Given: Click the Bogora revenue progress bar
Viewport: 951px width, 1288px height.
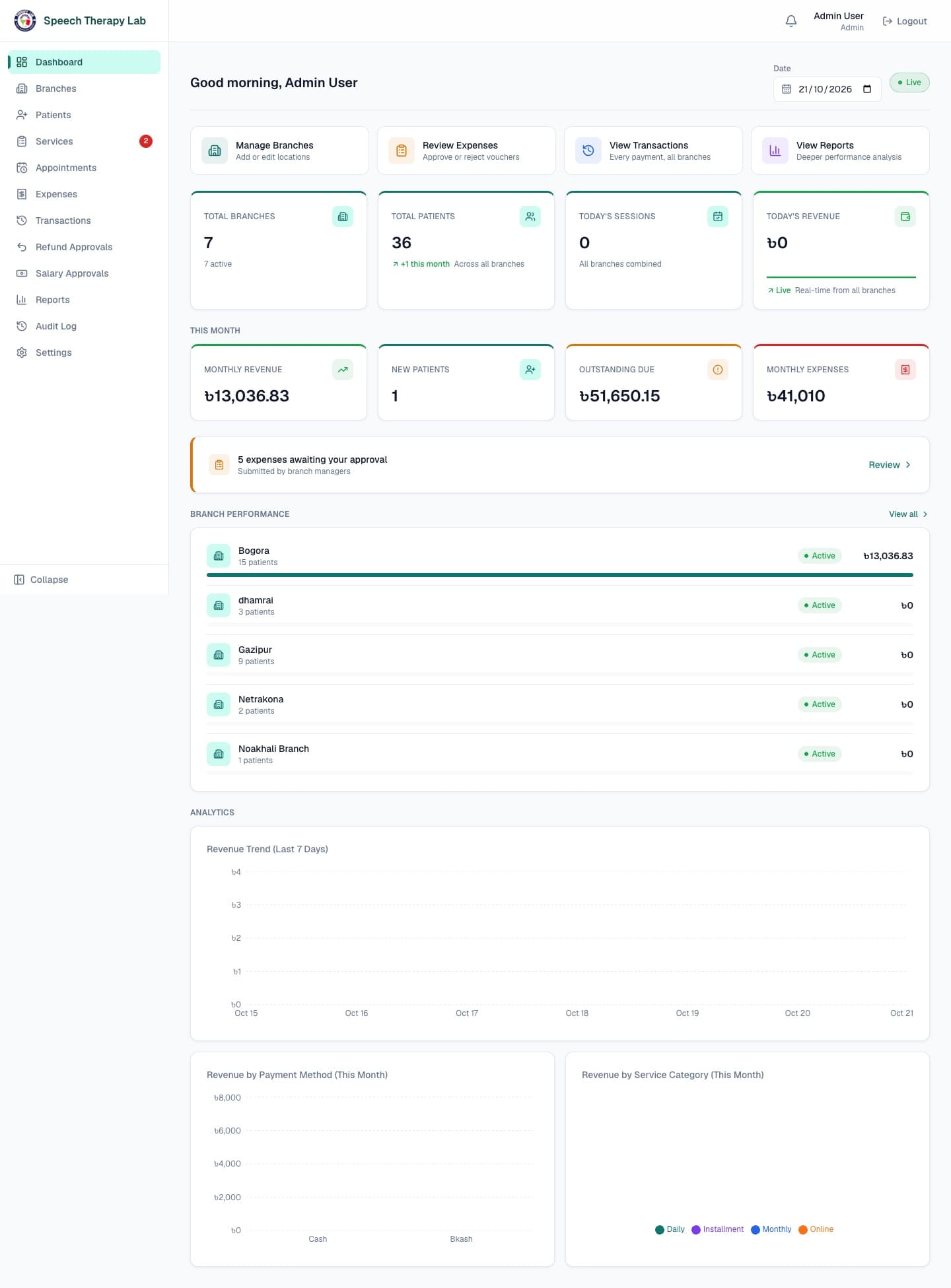Looking at the screenshot, I should [559, 575].
